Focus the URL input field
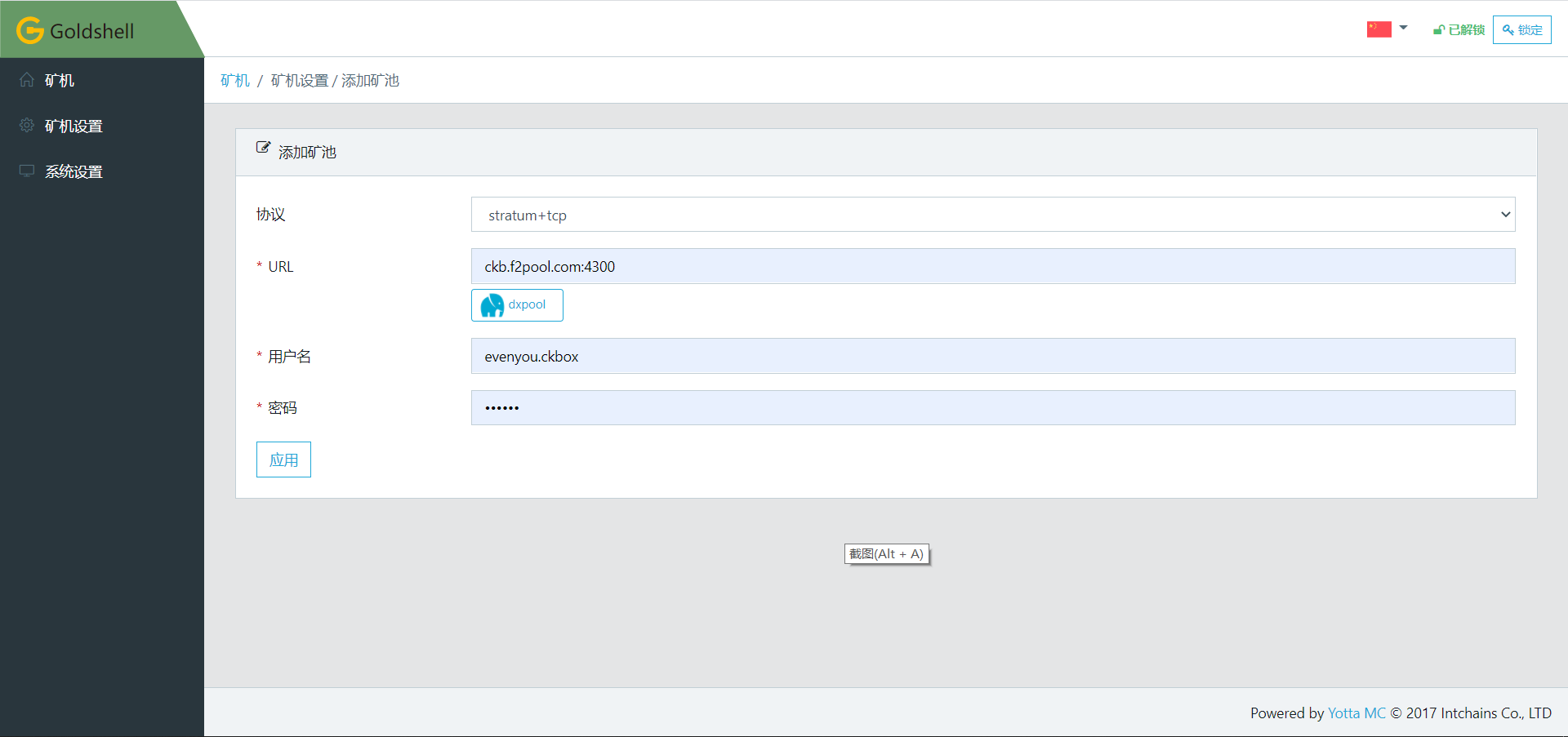1568x737 pixels. click(x=992, y=266)
